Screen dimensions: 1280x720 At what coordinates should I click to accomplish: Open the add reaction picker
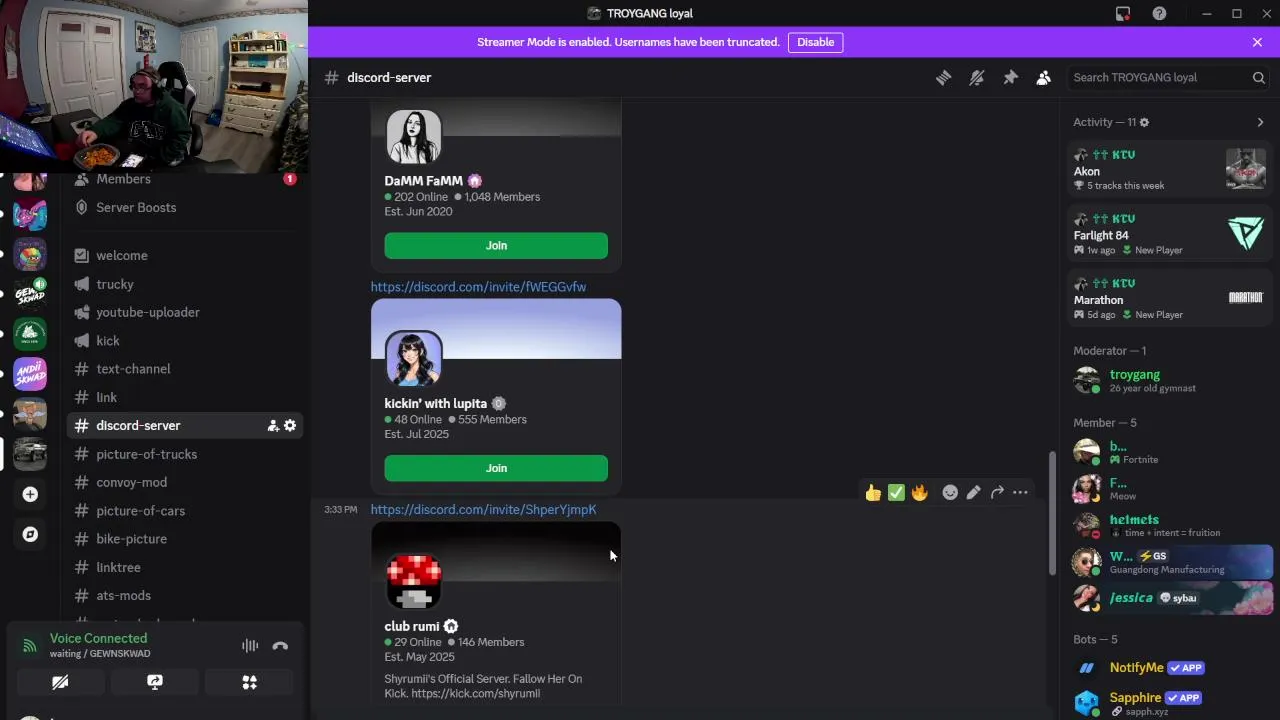click(950, 493)
